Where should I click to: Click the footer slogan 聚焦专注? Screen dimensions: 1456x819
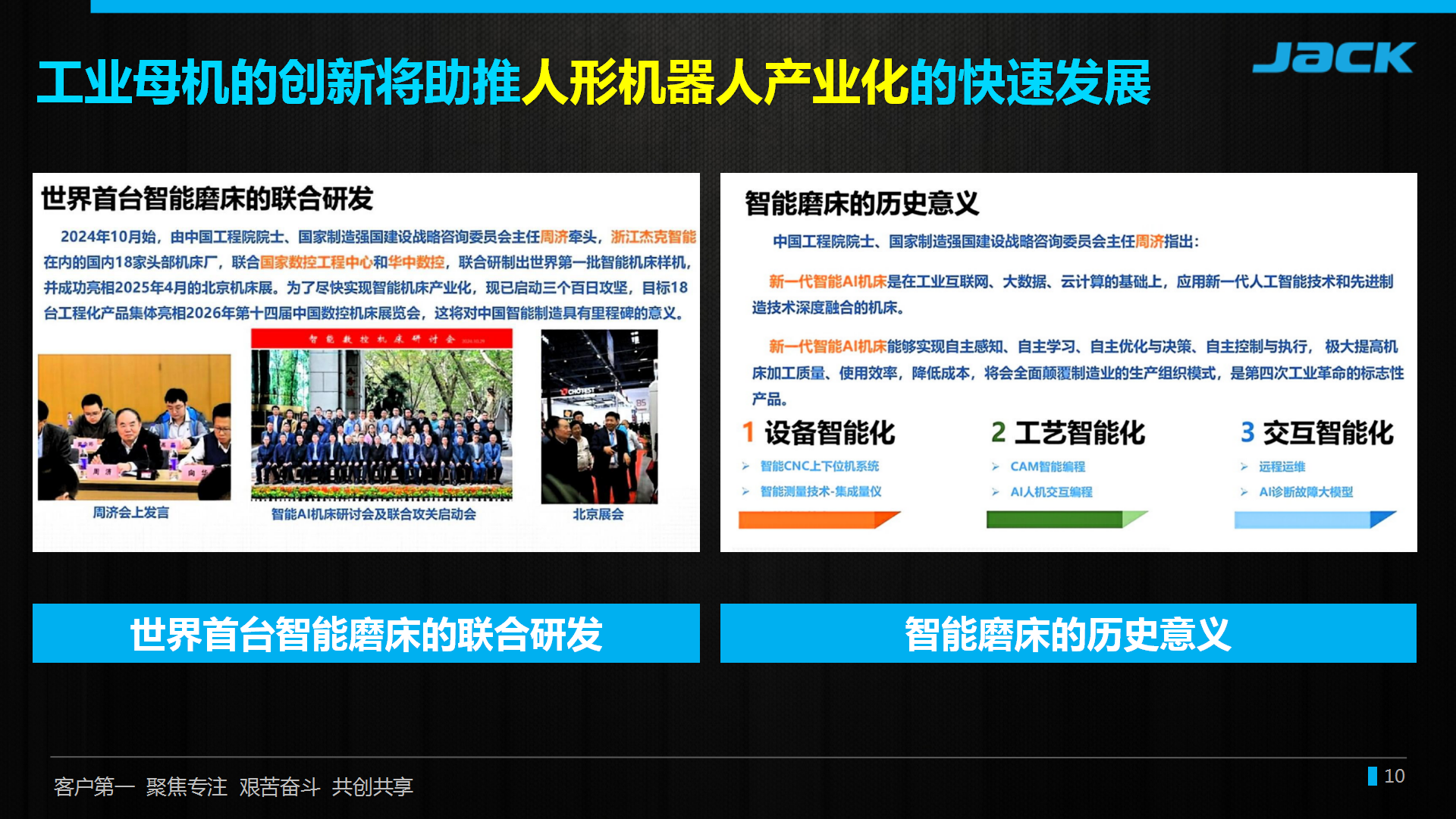coord(187,787)
